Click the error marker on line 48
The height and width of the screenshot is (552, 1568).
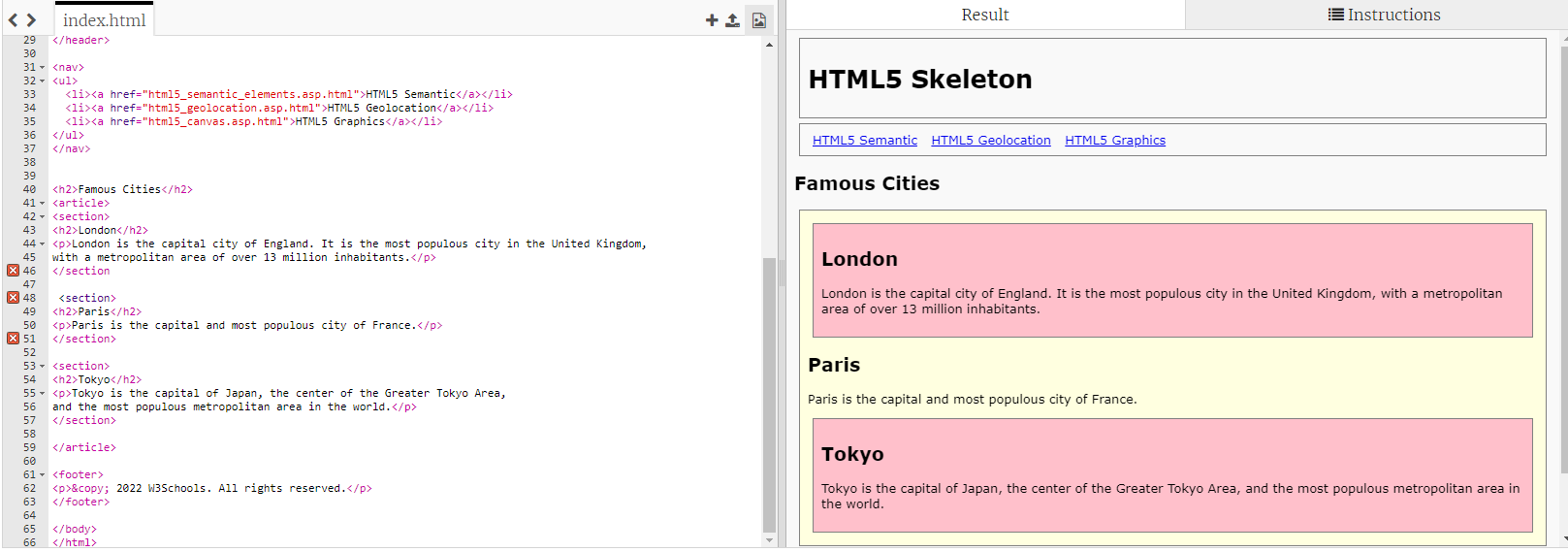pyautogui.click(x=13, y=298)
